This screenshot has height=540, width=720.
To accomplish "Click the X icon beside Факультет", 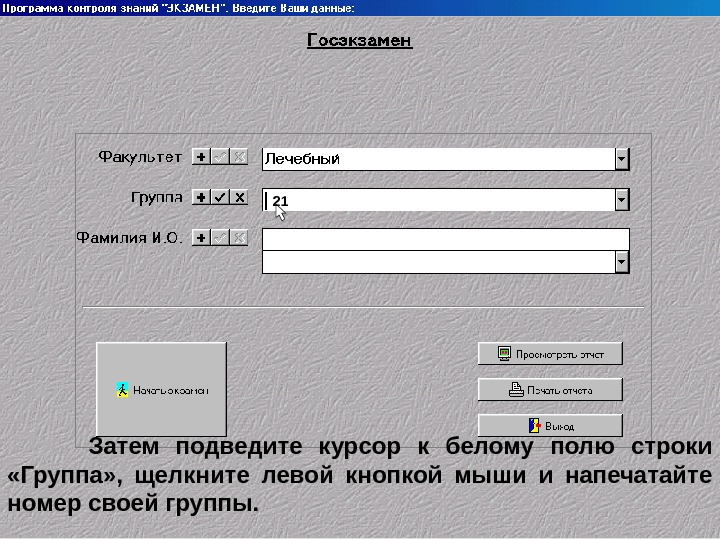I will (x=239, y=157).
